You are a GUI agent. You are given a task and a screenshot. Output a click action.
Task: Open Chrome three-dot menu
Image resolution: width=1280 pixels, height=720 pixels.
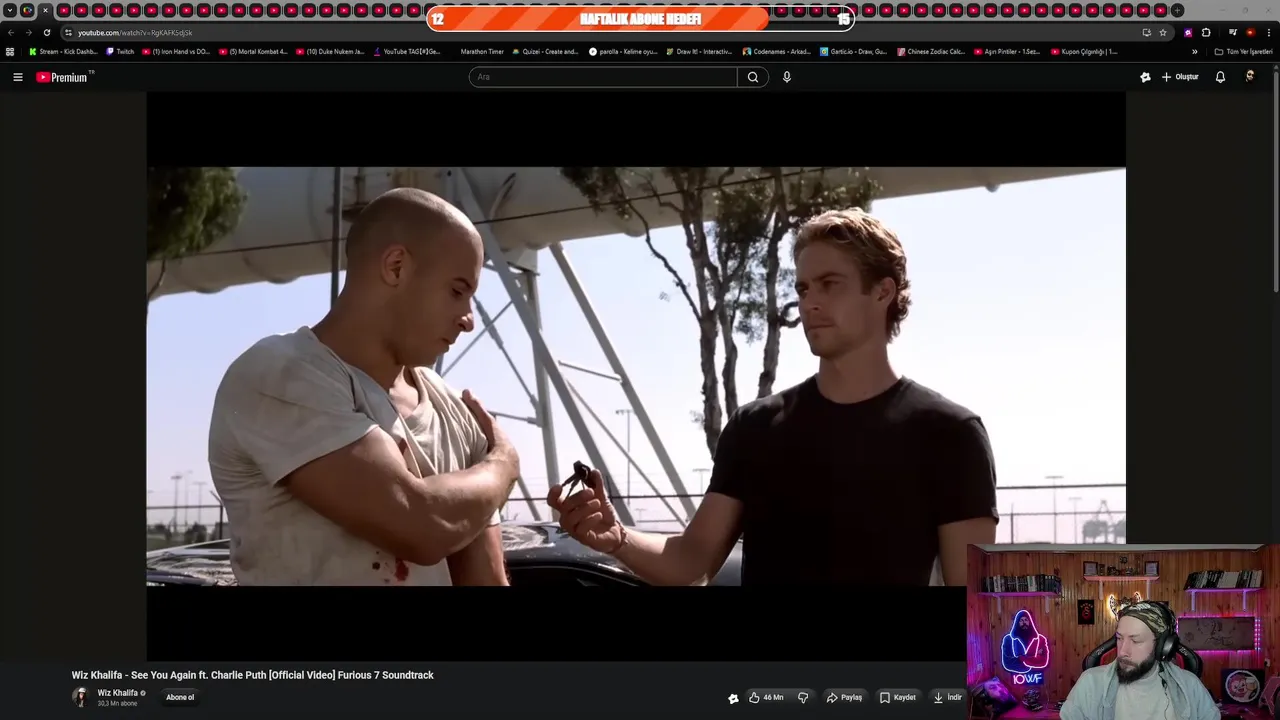(1269, 32)
